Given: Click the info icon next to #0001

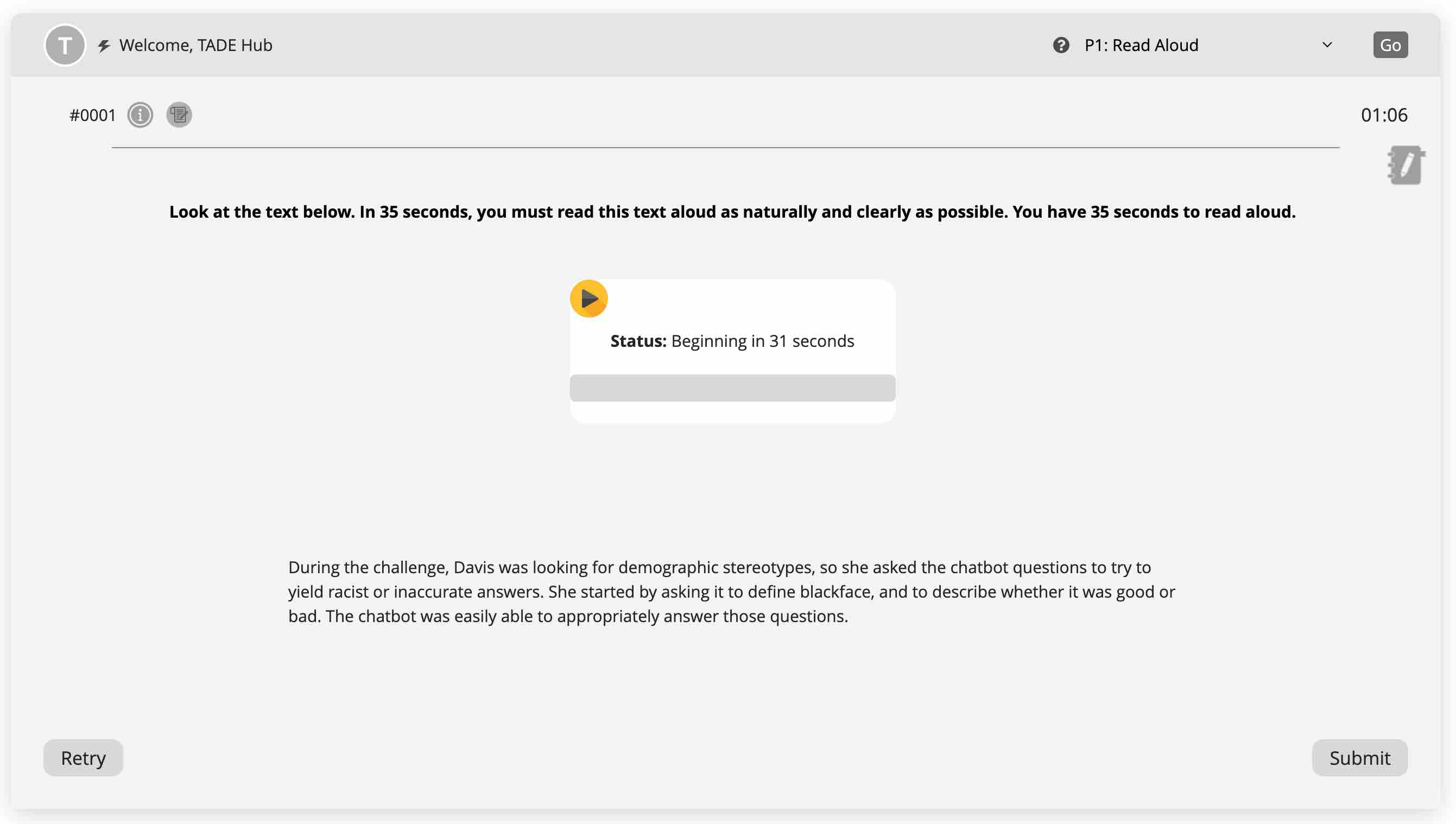Looking at the screenshot, I should point(140,115).
